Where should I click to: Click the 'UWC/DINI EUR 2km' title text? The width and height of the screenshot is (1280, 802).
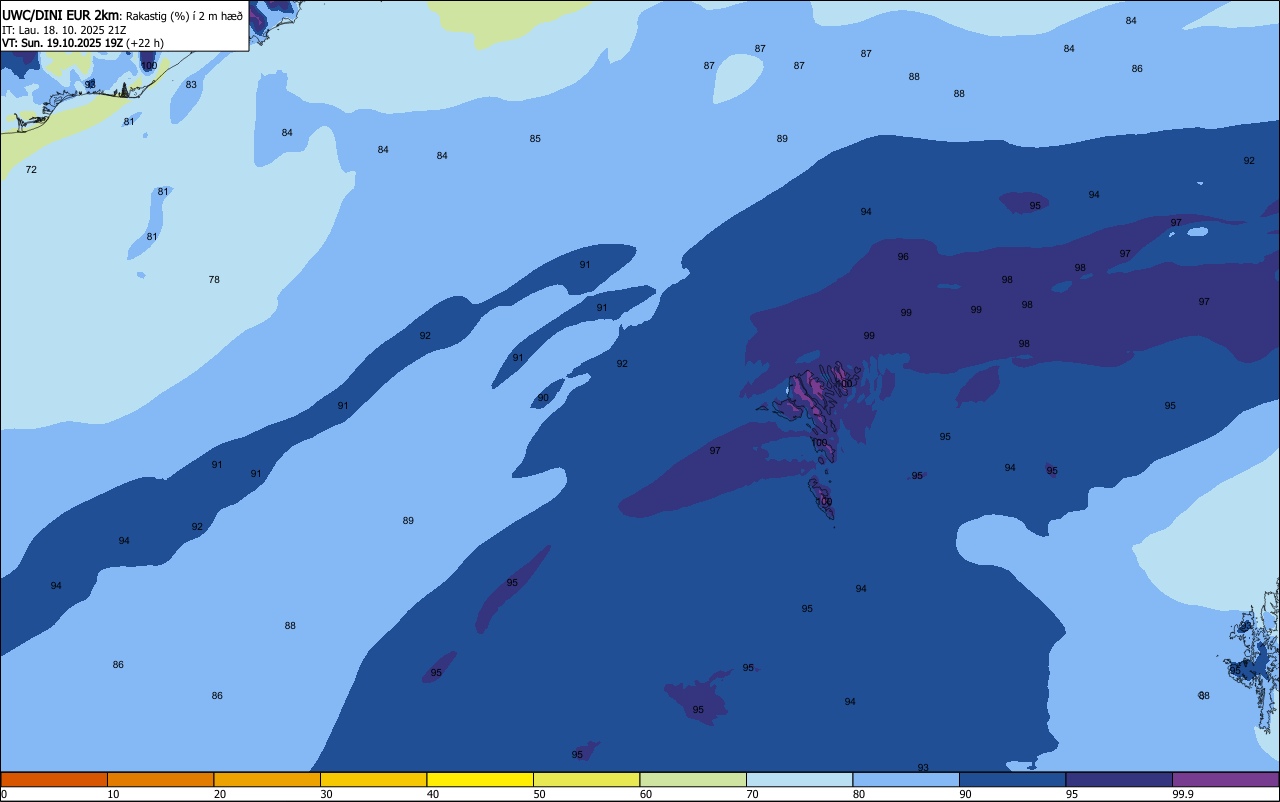coord(61,15)
